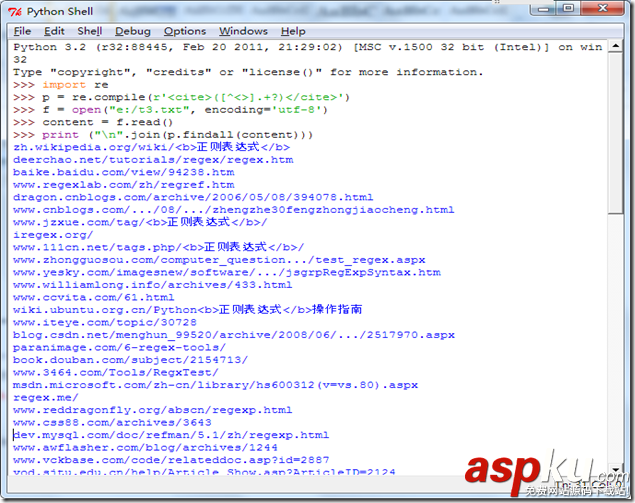
Task: Click the book.douban.com/subject/2154713/ line
Action: (130, 360)
